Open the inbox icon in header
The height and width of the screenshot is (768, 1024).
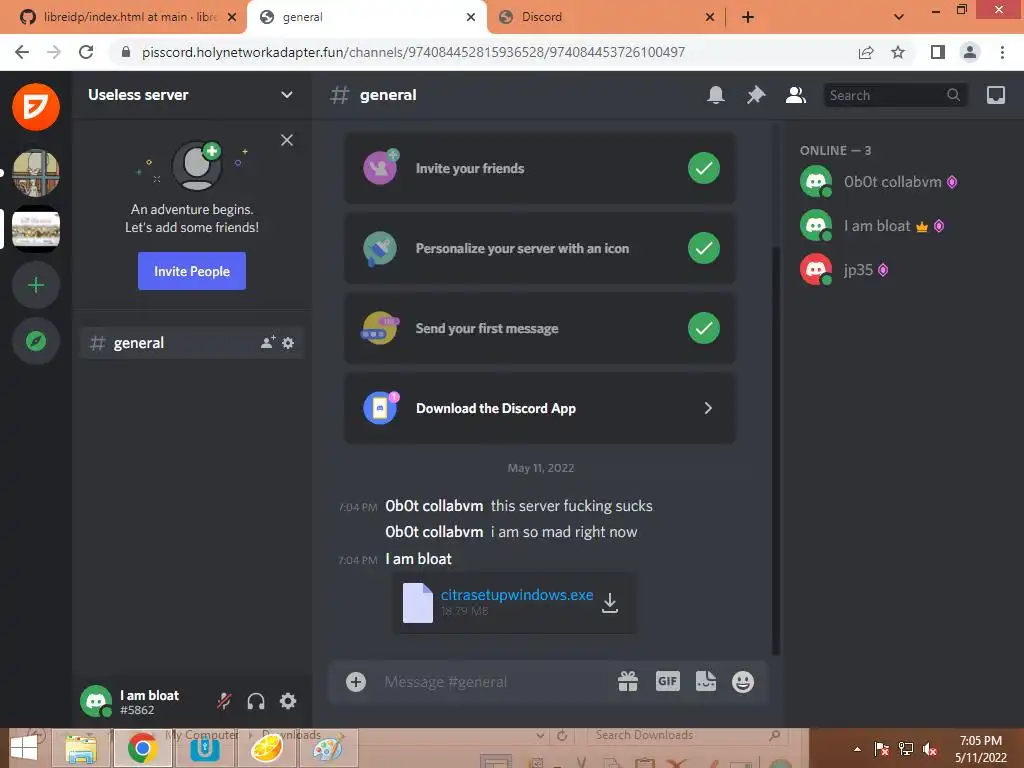pyautogui.click(x=996, y=95)
